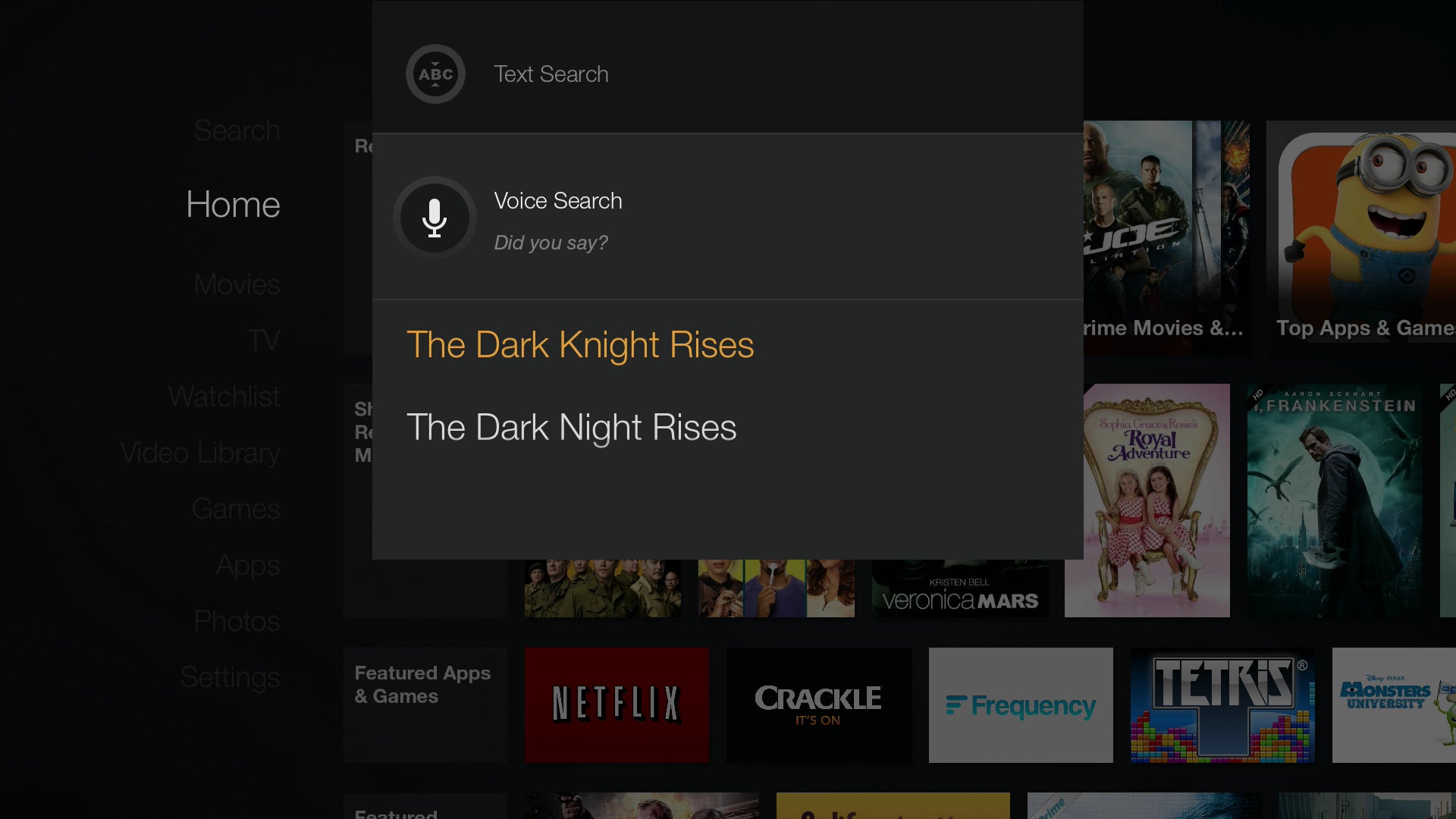Image resolution: width=1456 pixels, height=819 pixels.
Task: Navigate to Video Library in the sidebar
Action: (200, 453)
